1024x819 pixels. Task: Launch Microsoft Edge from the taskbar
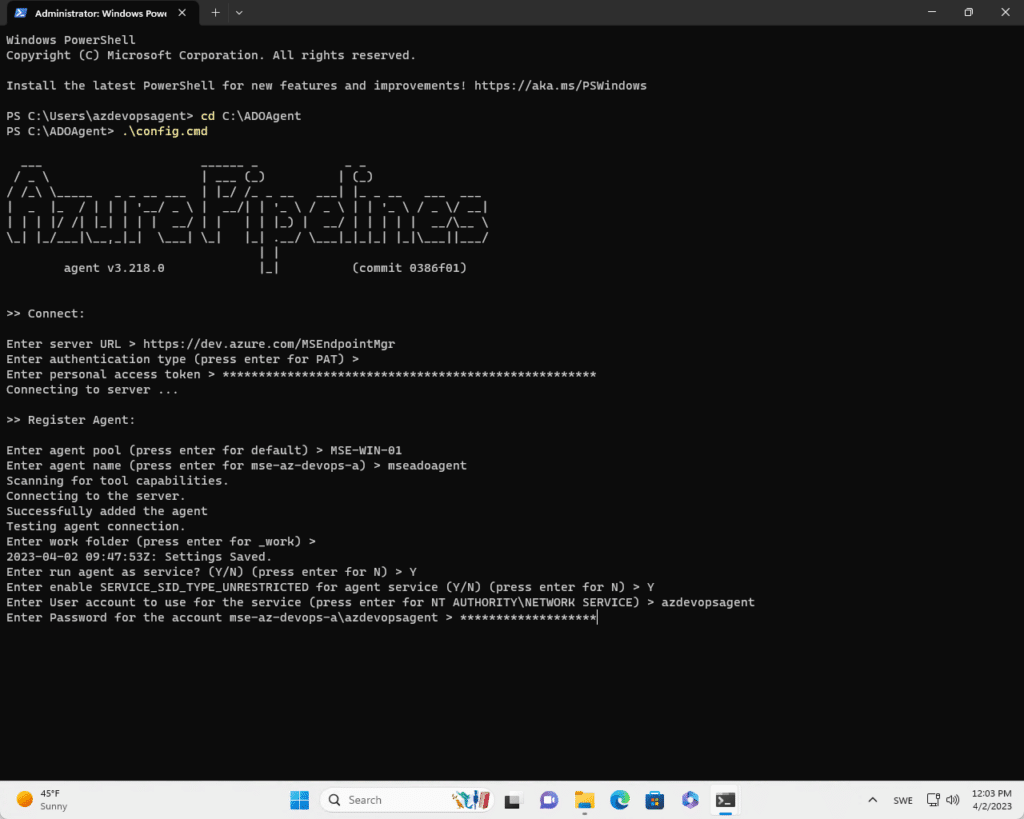(620, 800)
